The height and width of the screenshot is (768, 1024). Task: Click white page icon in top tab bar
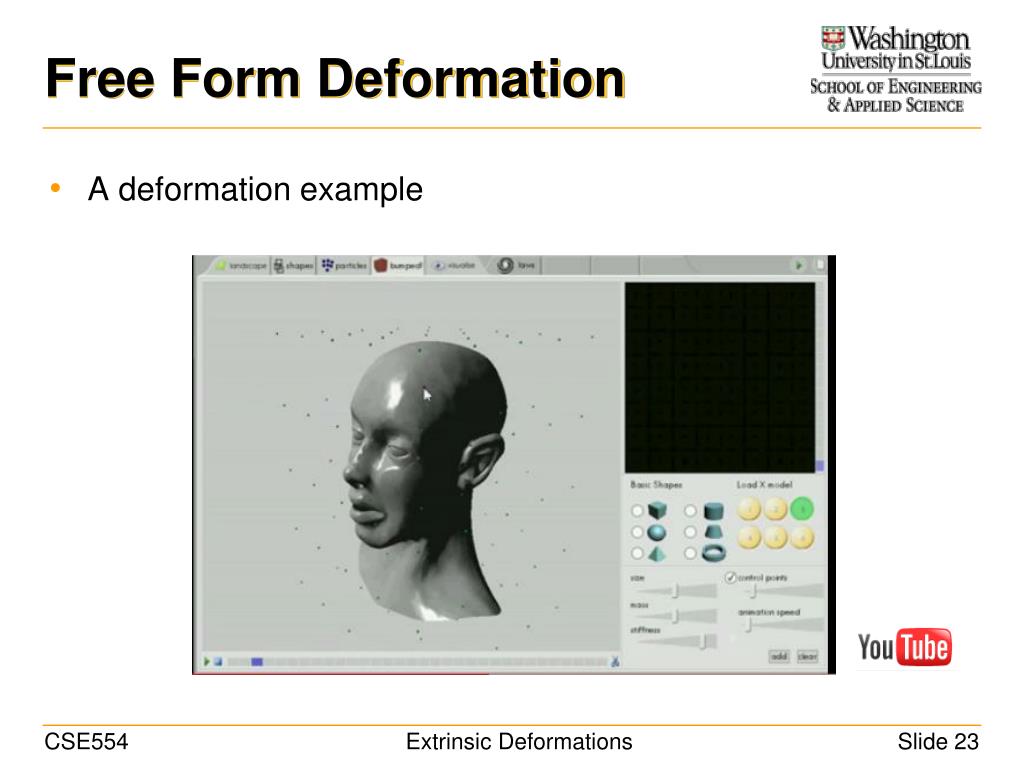pos(819,264)
